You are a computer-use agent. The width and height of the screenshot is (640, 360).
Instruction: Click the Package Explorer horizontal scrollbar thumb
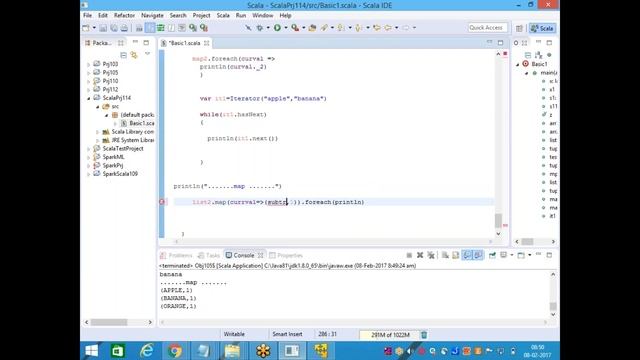point(109,322)
